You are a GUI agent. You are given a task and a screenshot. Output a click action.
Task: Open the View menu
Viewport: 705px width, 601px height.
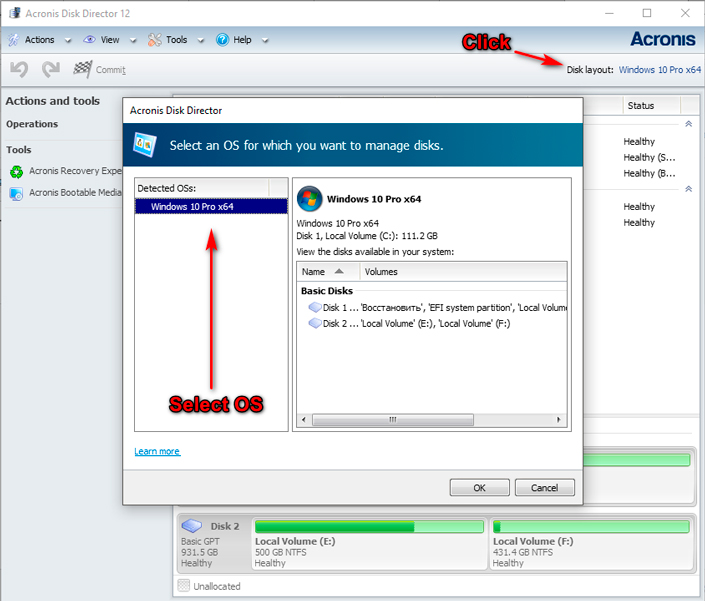(110, 40)
